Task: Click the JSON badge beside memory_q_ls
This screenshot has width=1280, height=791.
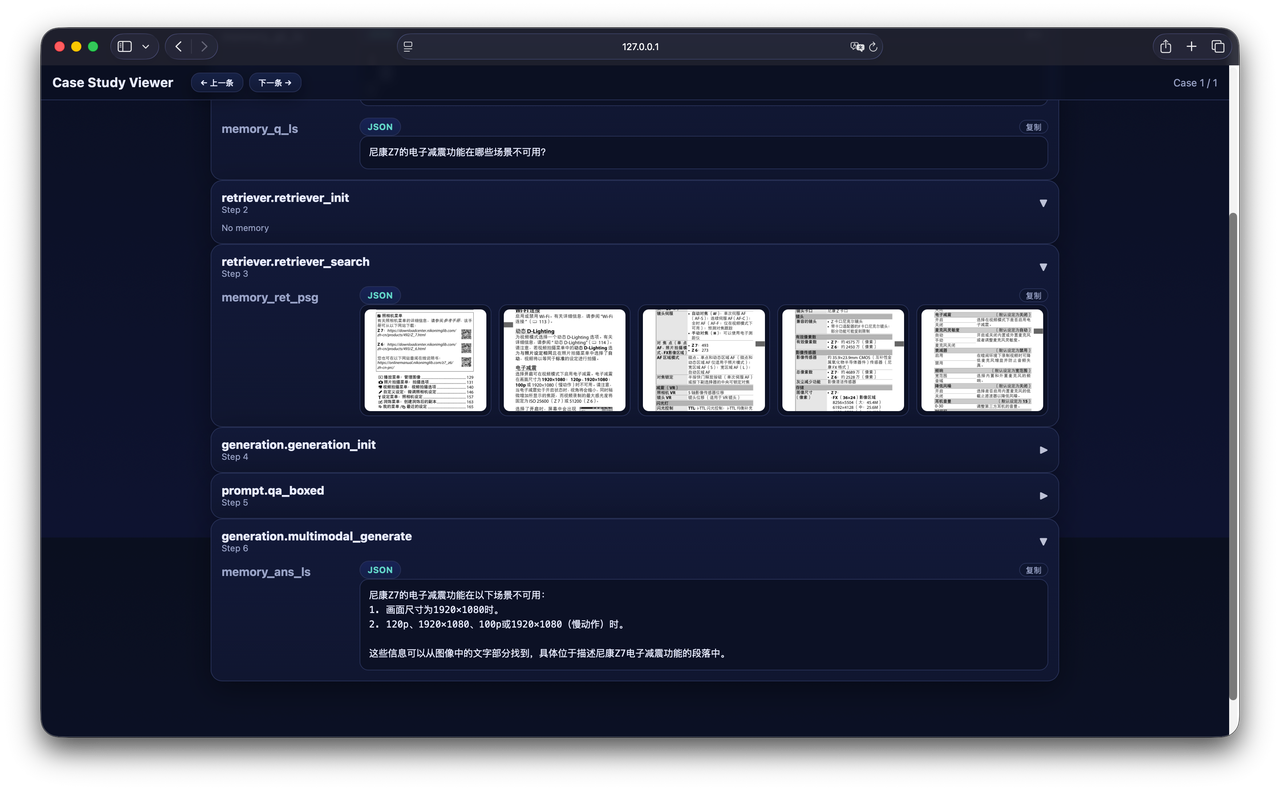Action: (380, 127)
